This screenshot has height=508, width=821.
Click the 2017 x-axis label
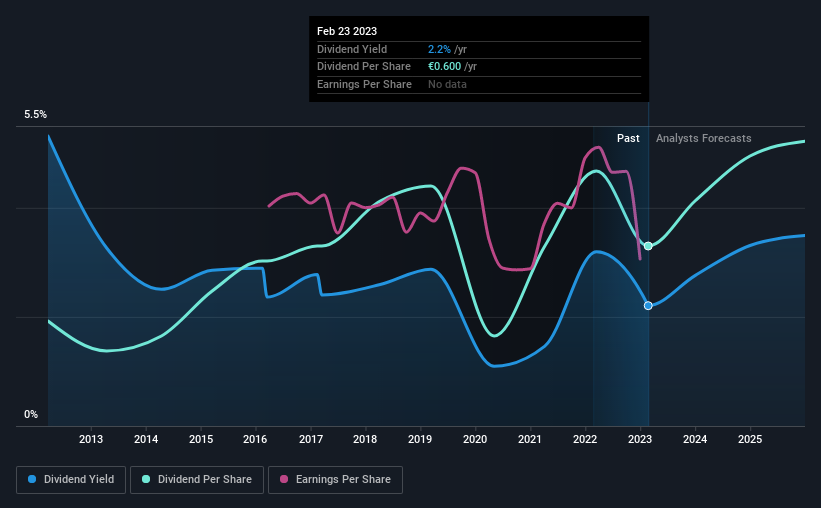(x=311, y=439)
